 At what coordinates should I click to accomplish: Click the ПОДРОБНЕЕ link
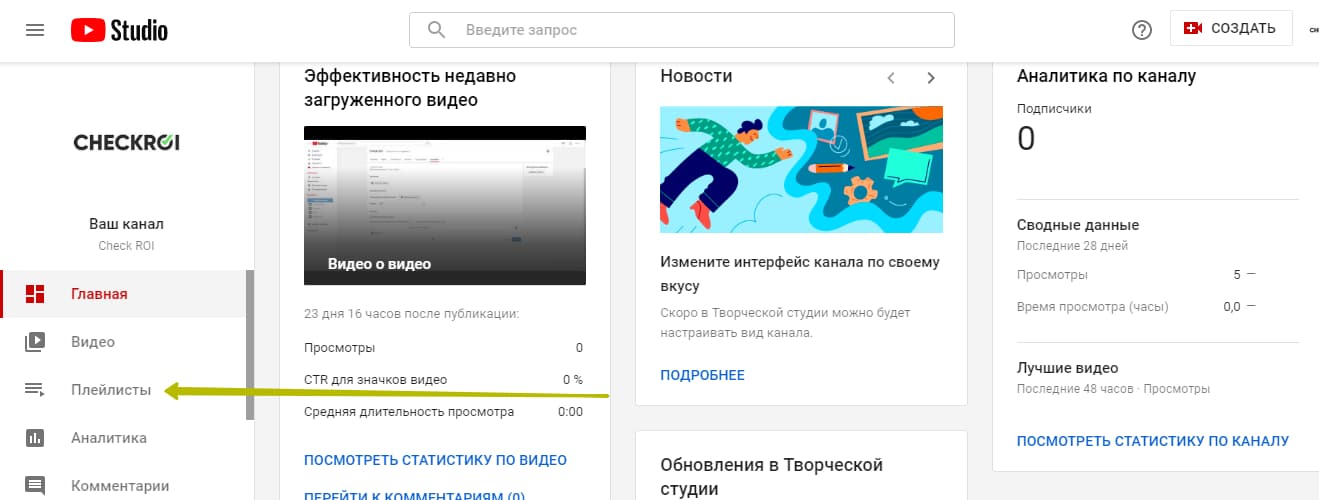(x=703, y=375)
